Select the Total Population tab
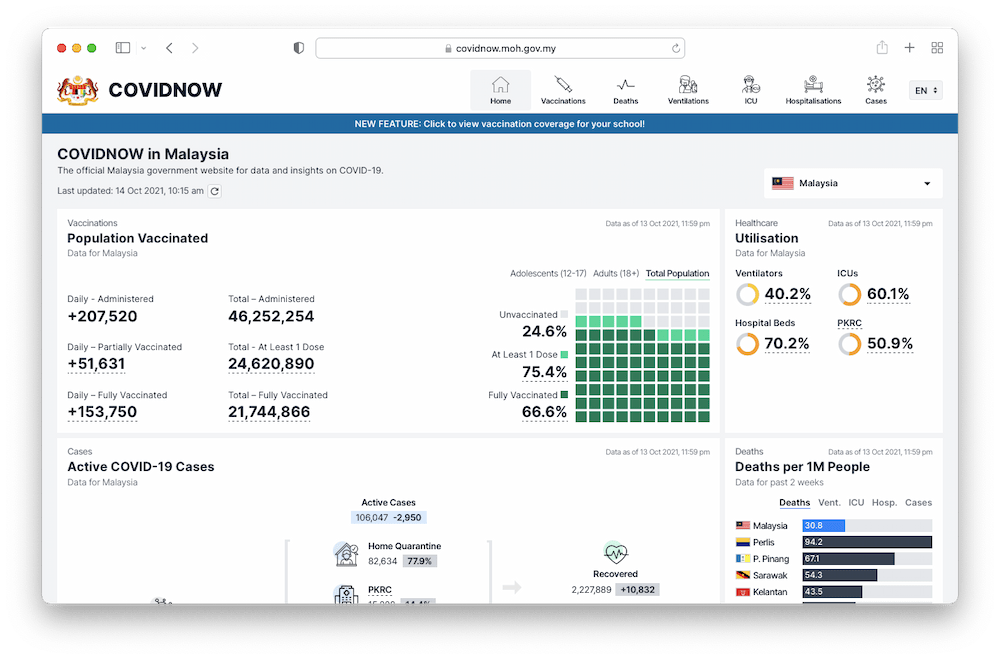 677,273
